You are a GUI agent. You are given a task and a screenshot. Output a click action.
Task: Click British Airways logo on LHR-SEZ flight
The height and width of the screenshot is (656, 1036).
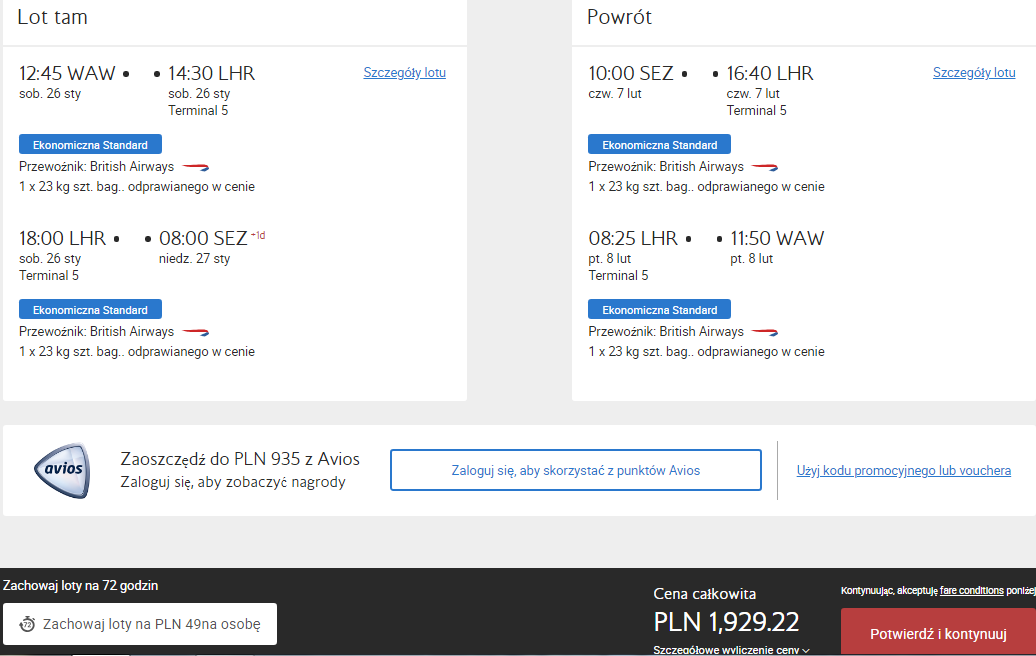pyautogui.click(x=196, y=332)
